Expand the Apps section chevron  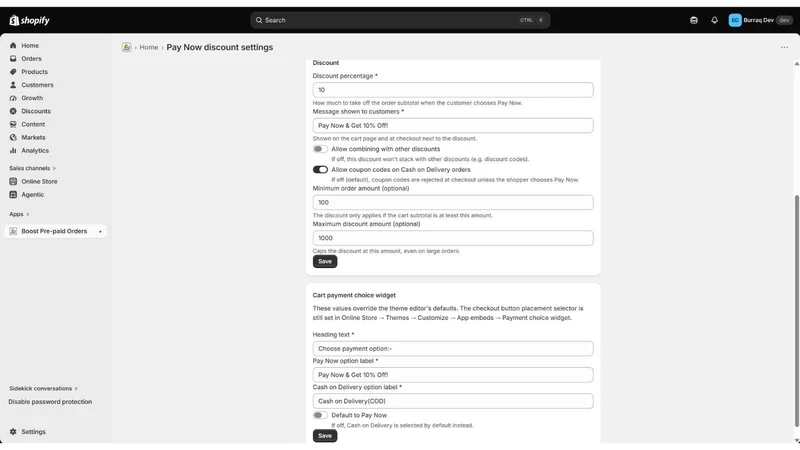(28, 214)
